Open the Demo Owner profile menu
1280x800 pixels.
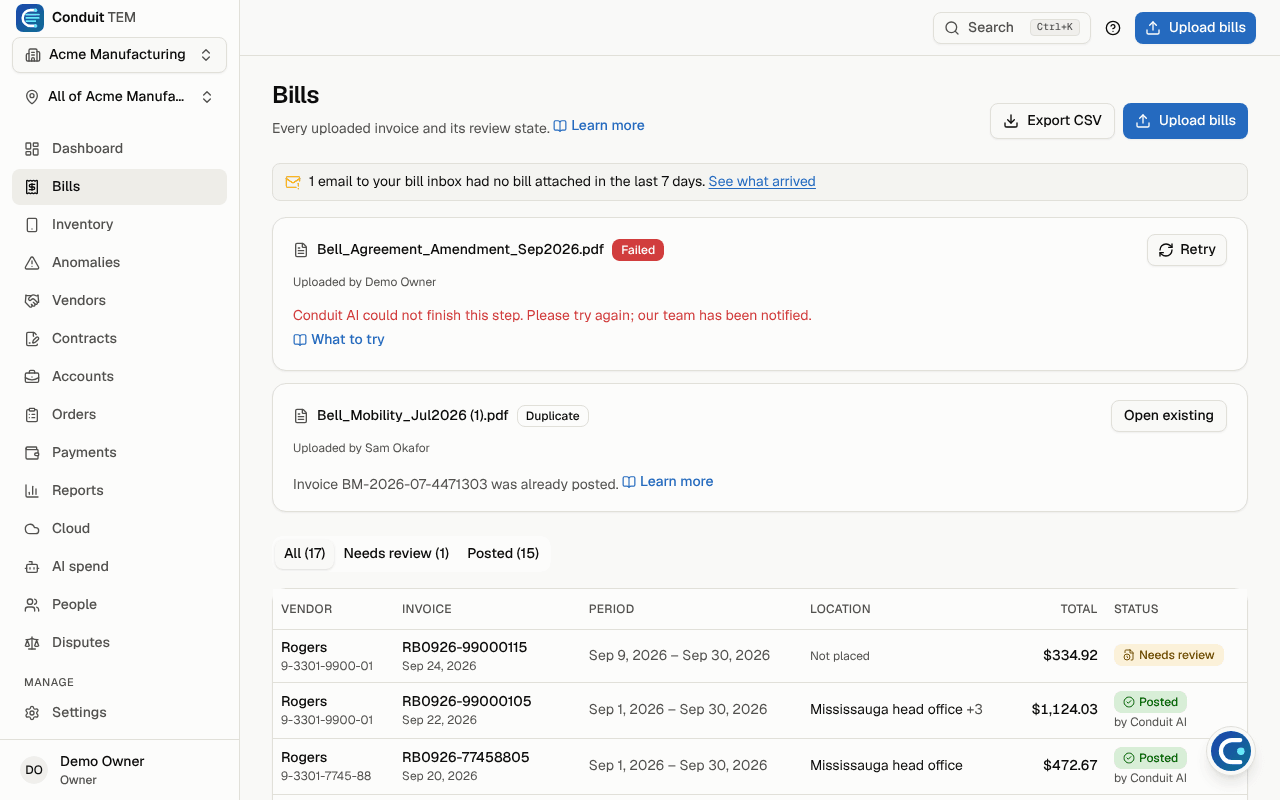coord(119,770)
